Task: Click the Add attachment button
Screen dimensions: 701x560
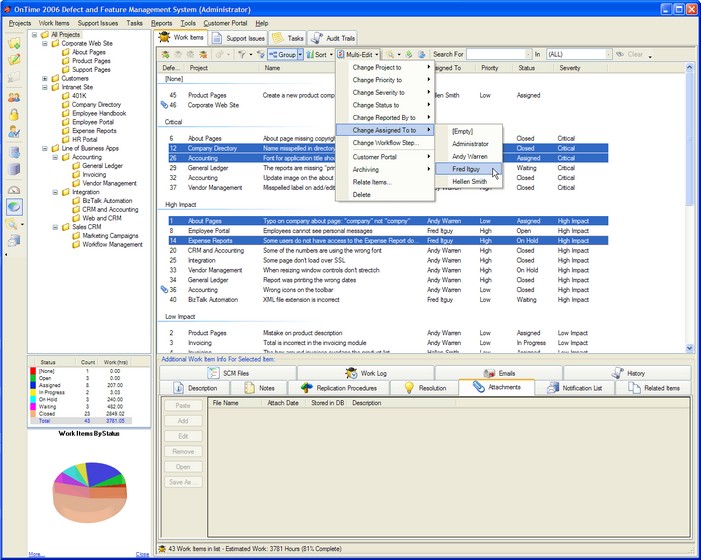Action: [x=183, y=421]
